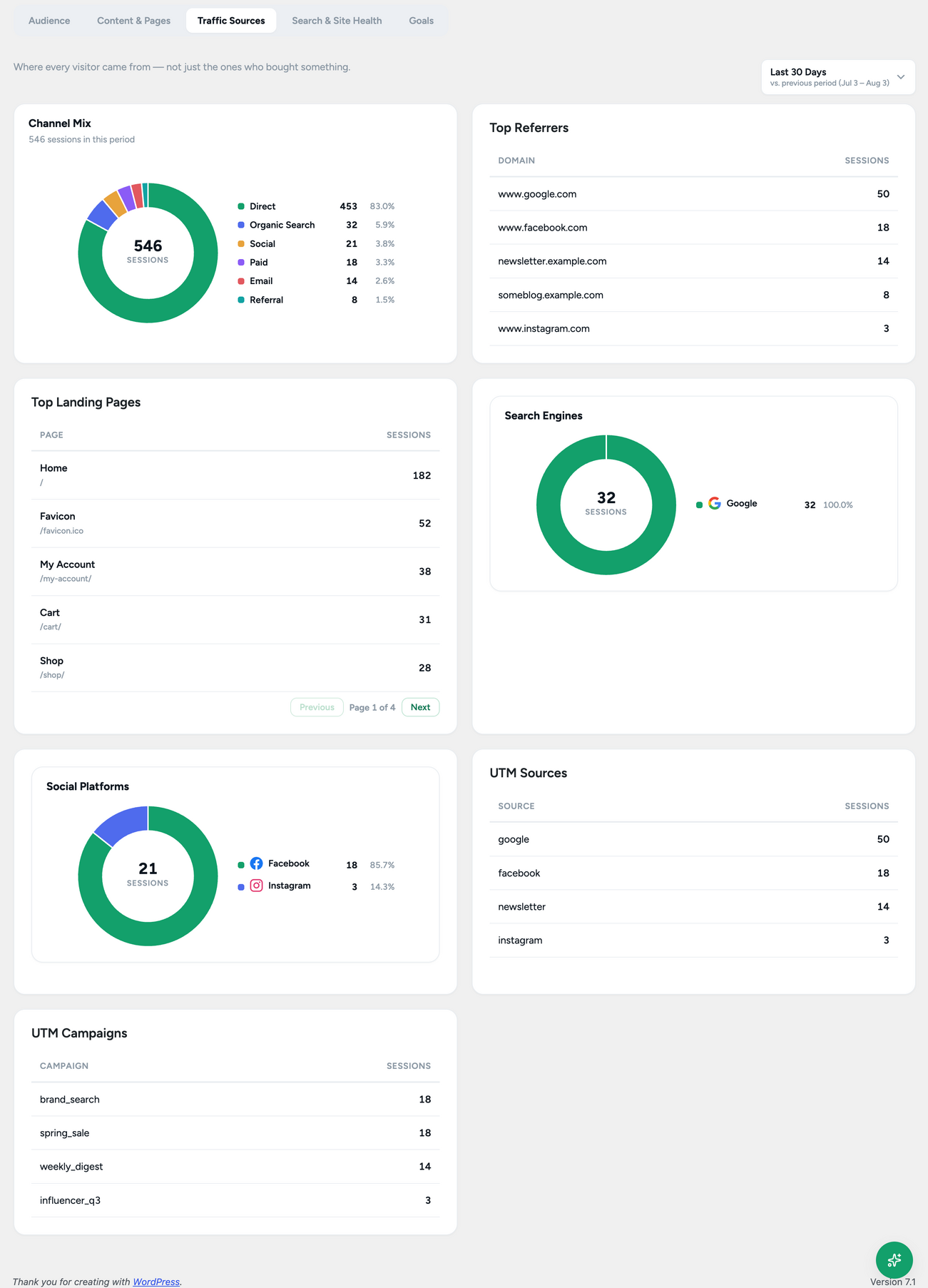This screenshot has width=928, height=1288.
Task: Click the green Direct legend swatch
Action: 241,206
